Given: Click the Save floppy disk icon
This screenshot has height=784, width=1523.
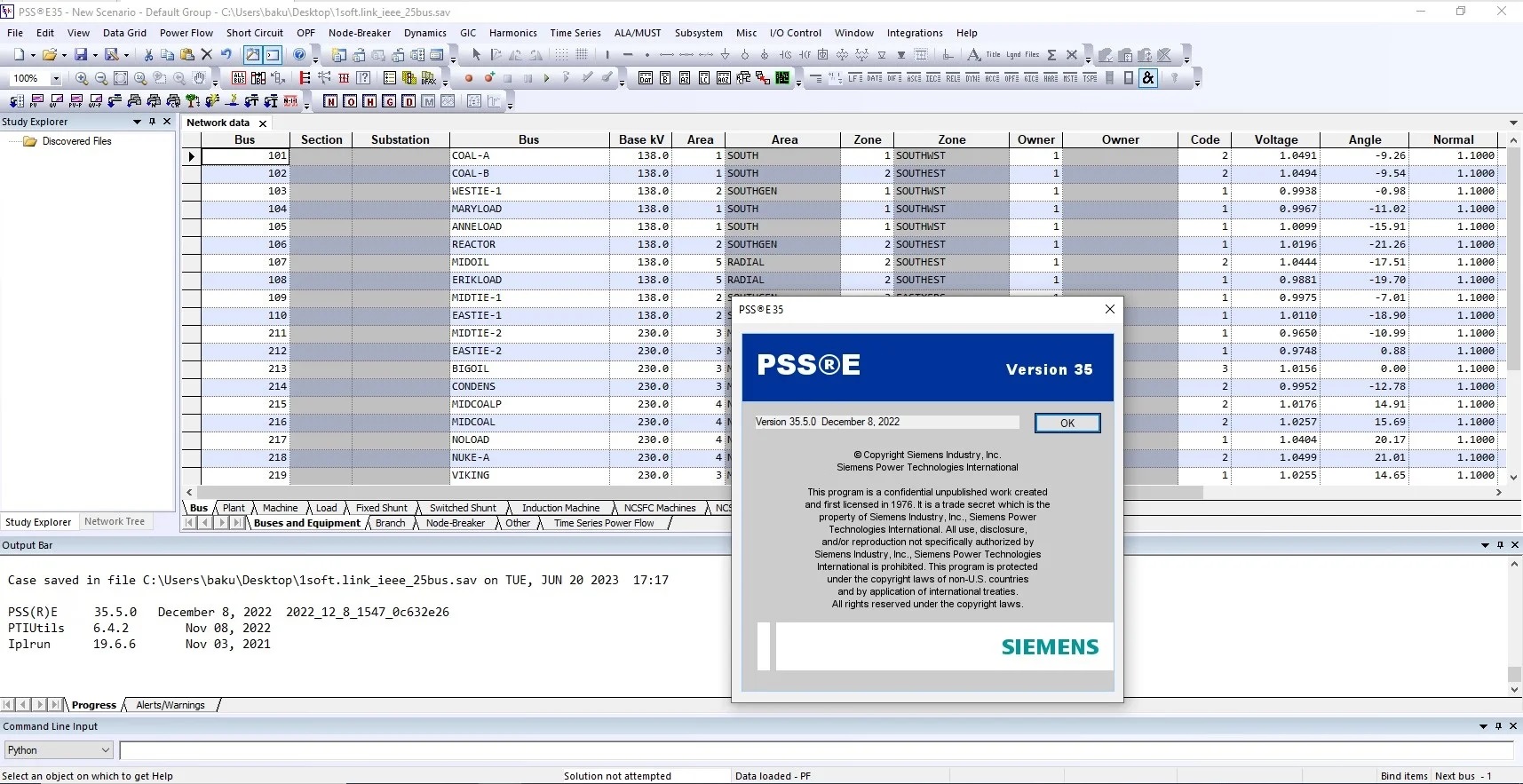Looking at the screenshot, I should click(x=81, y=55).
